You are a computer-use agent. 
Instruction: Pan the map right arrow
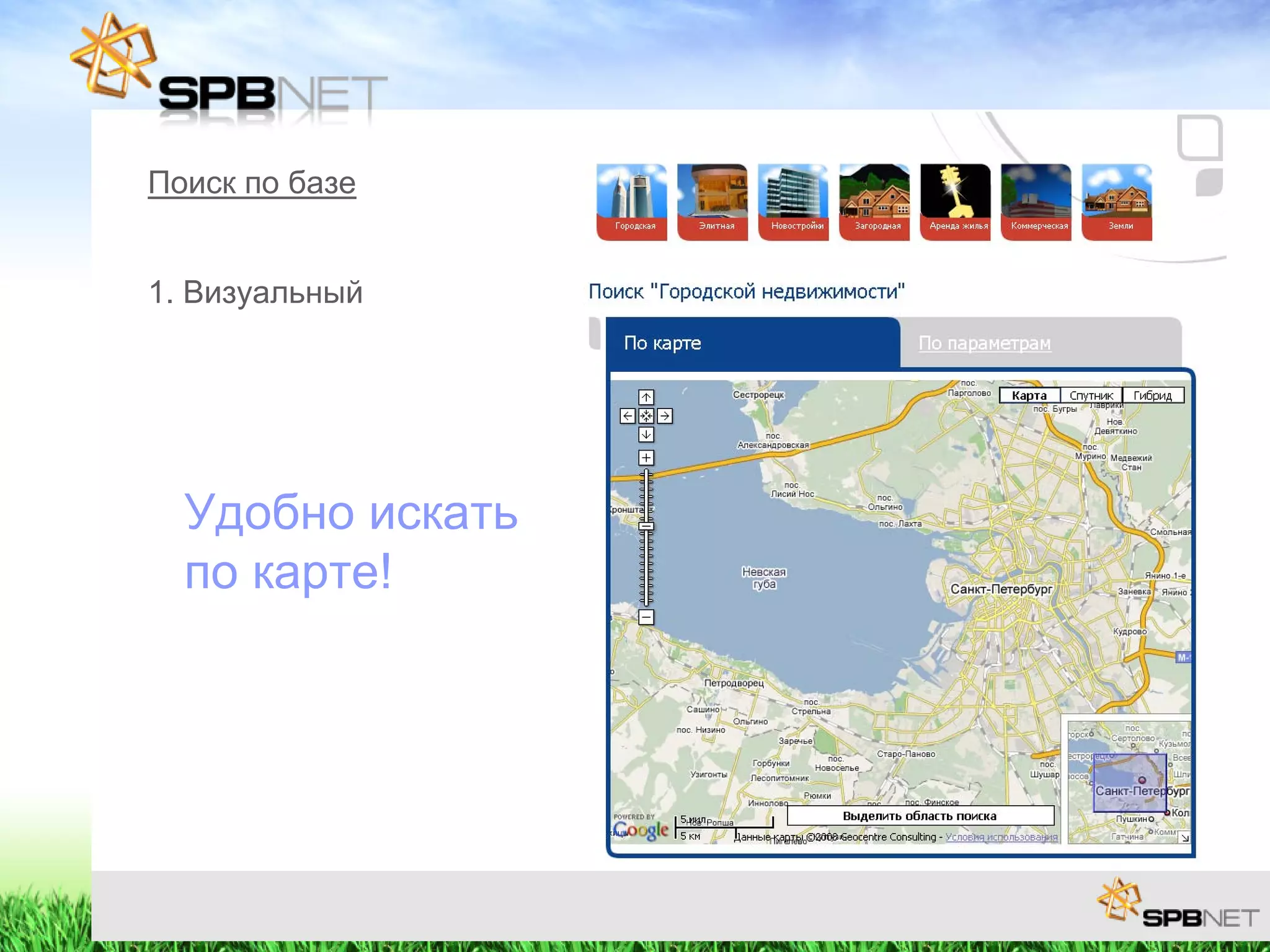click(x=665, y=416)
